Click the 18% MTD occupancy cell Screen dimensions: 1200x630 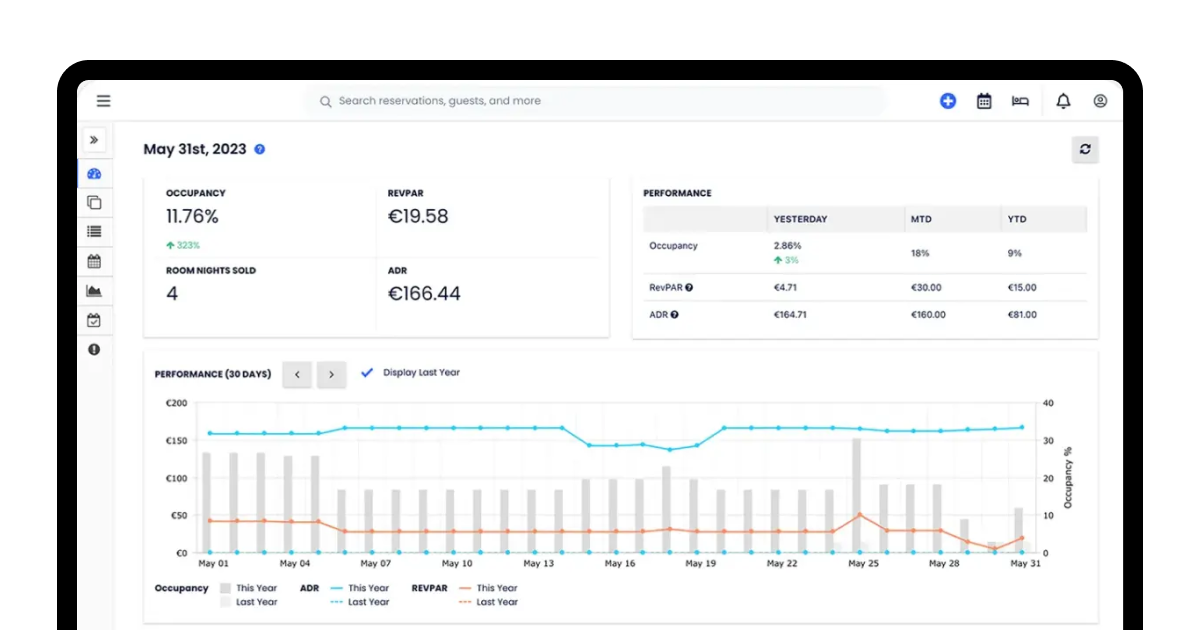pyautogui.click(x=919, y=253)
